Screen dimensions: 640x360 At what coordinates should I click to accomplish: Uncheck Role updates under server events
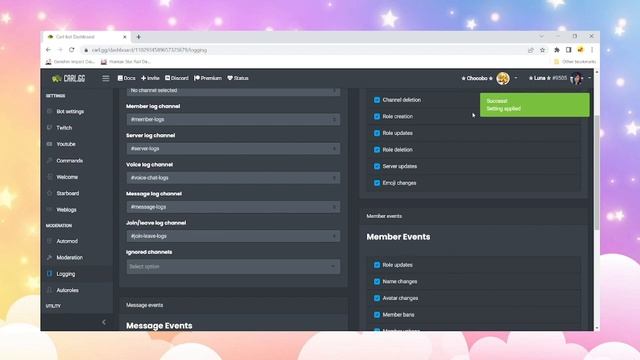(377, 133)
